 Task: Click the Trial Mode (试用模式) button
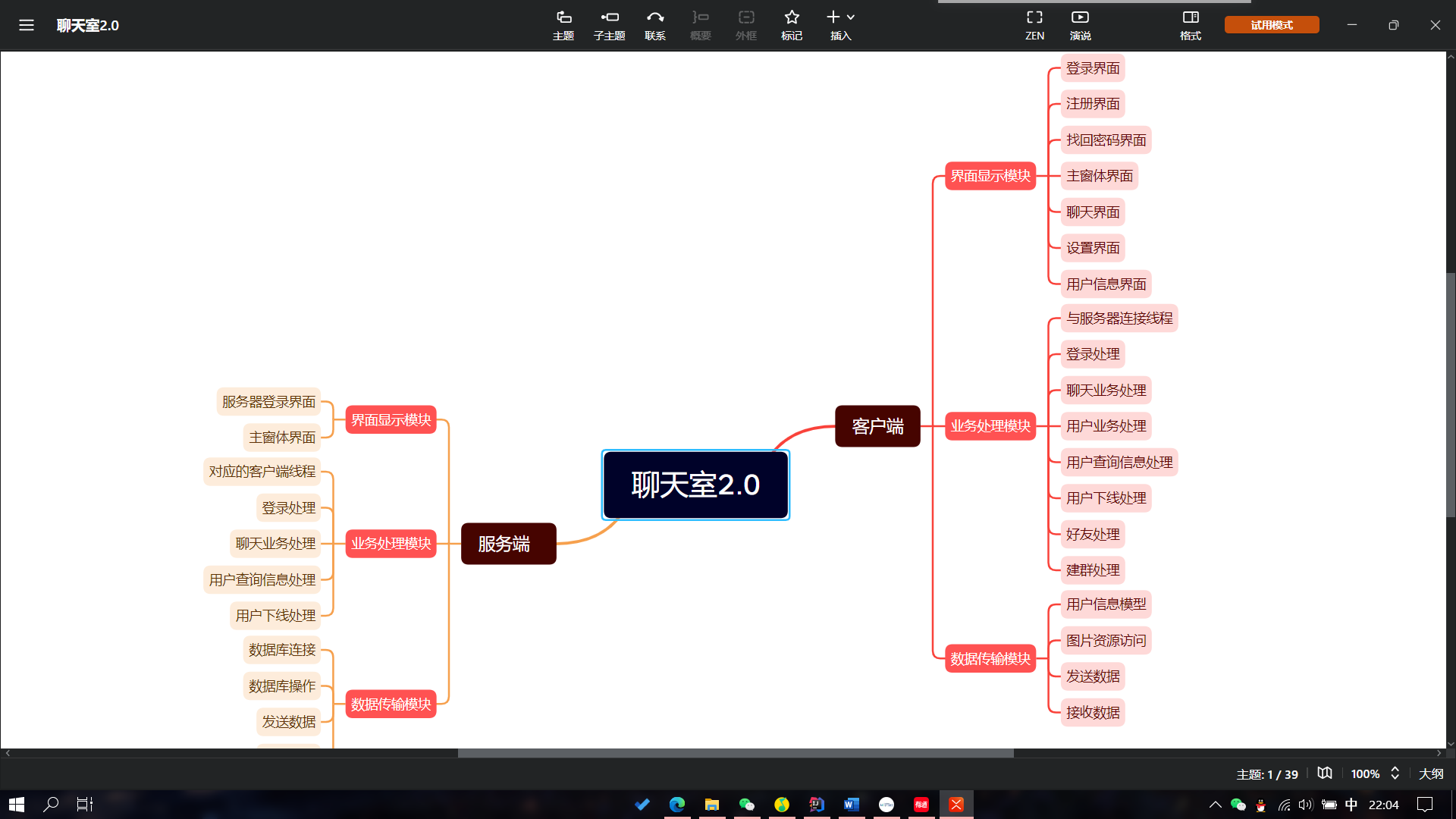coord(1272,25)
